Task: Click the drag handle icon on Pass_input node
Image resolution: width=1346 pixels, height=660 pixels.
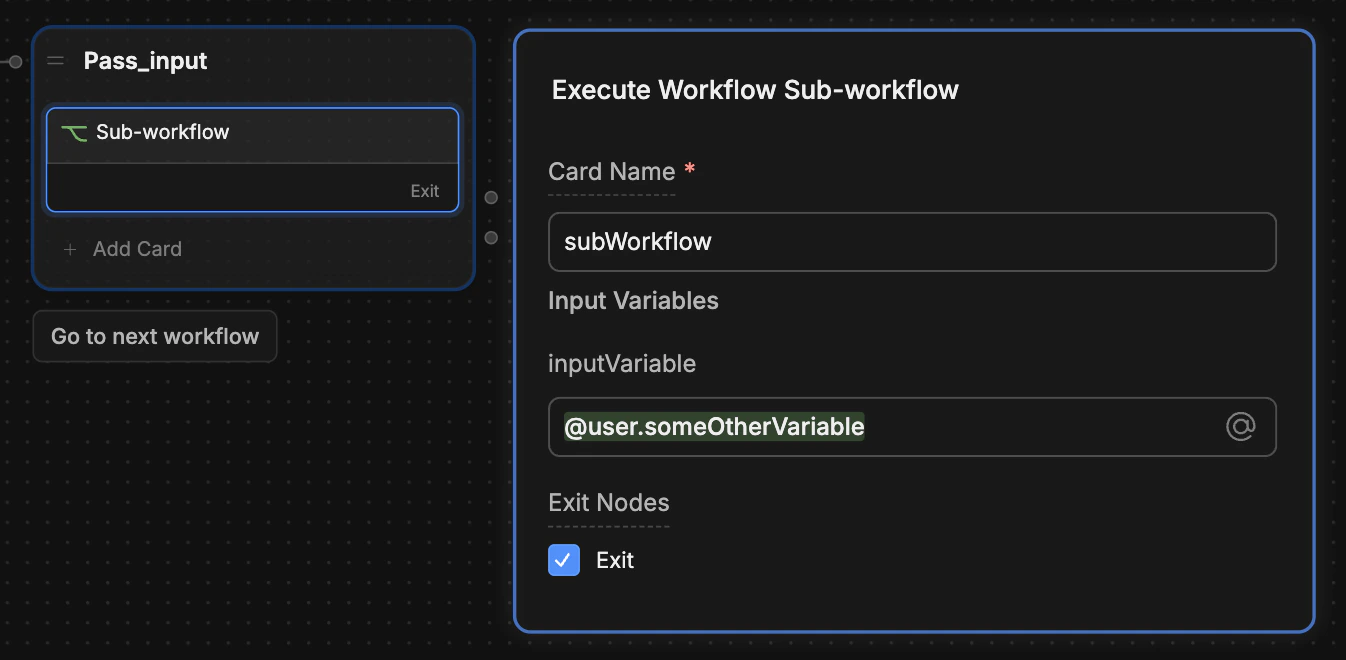Action: [x=56, y=60]
